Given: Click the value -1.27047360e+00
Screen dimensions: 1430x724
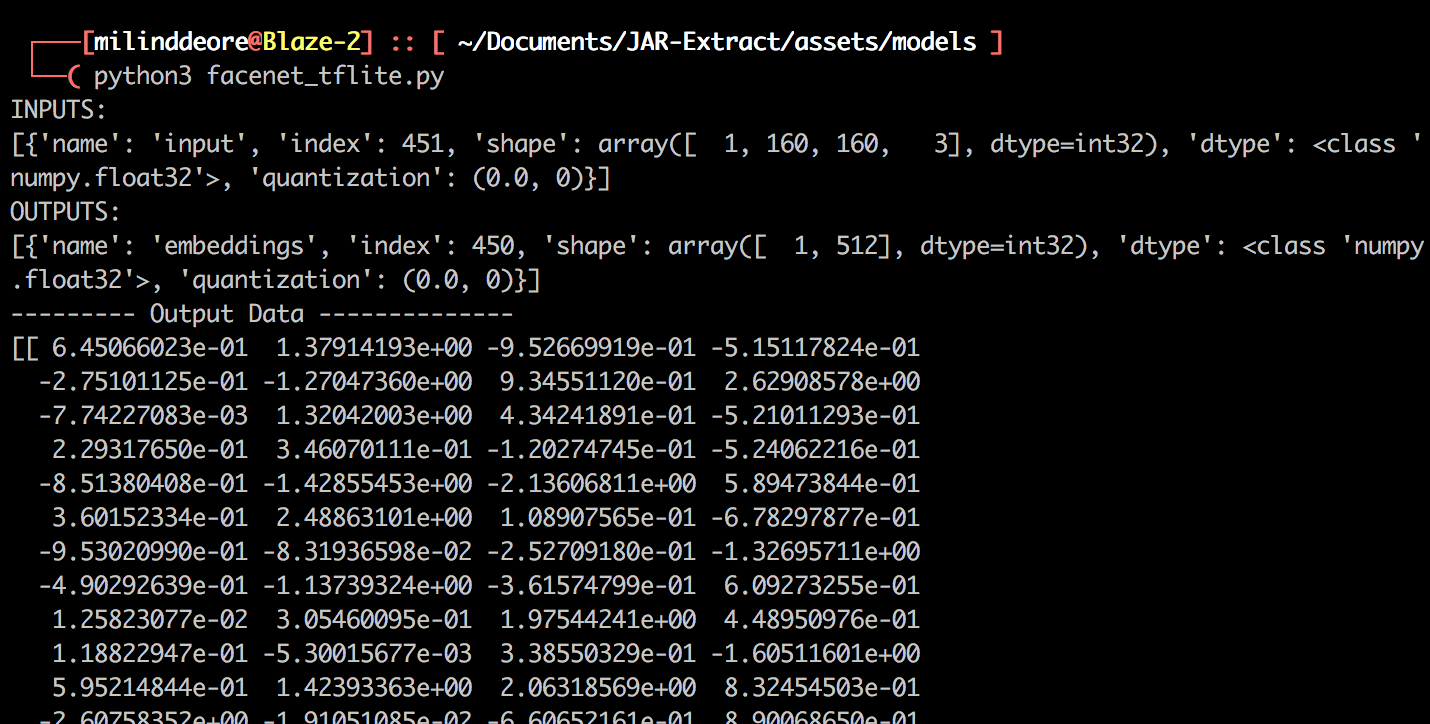Looking at the screenshot, I should click(x=367, y=382).
